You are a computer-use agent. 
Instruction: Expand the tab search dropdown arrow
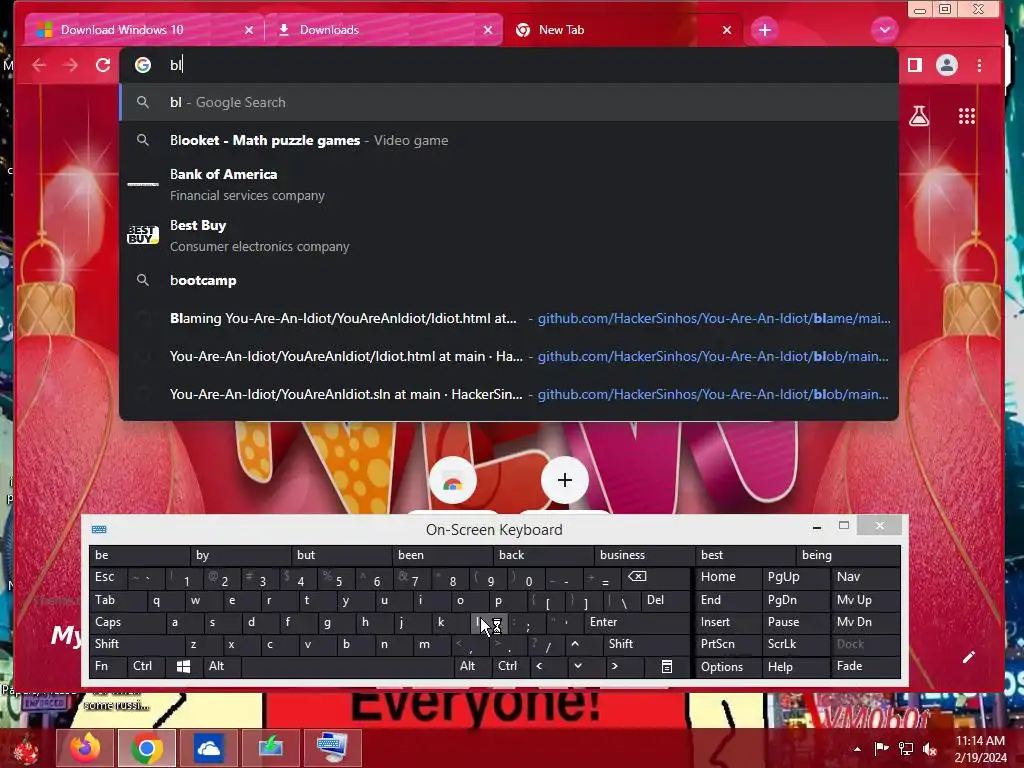885,29
